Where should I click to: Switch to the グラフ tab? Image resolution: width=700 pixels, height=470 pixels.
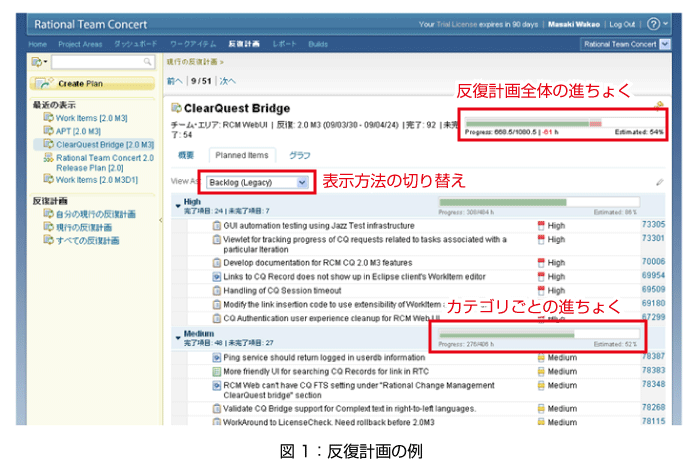(300, 155)
